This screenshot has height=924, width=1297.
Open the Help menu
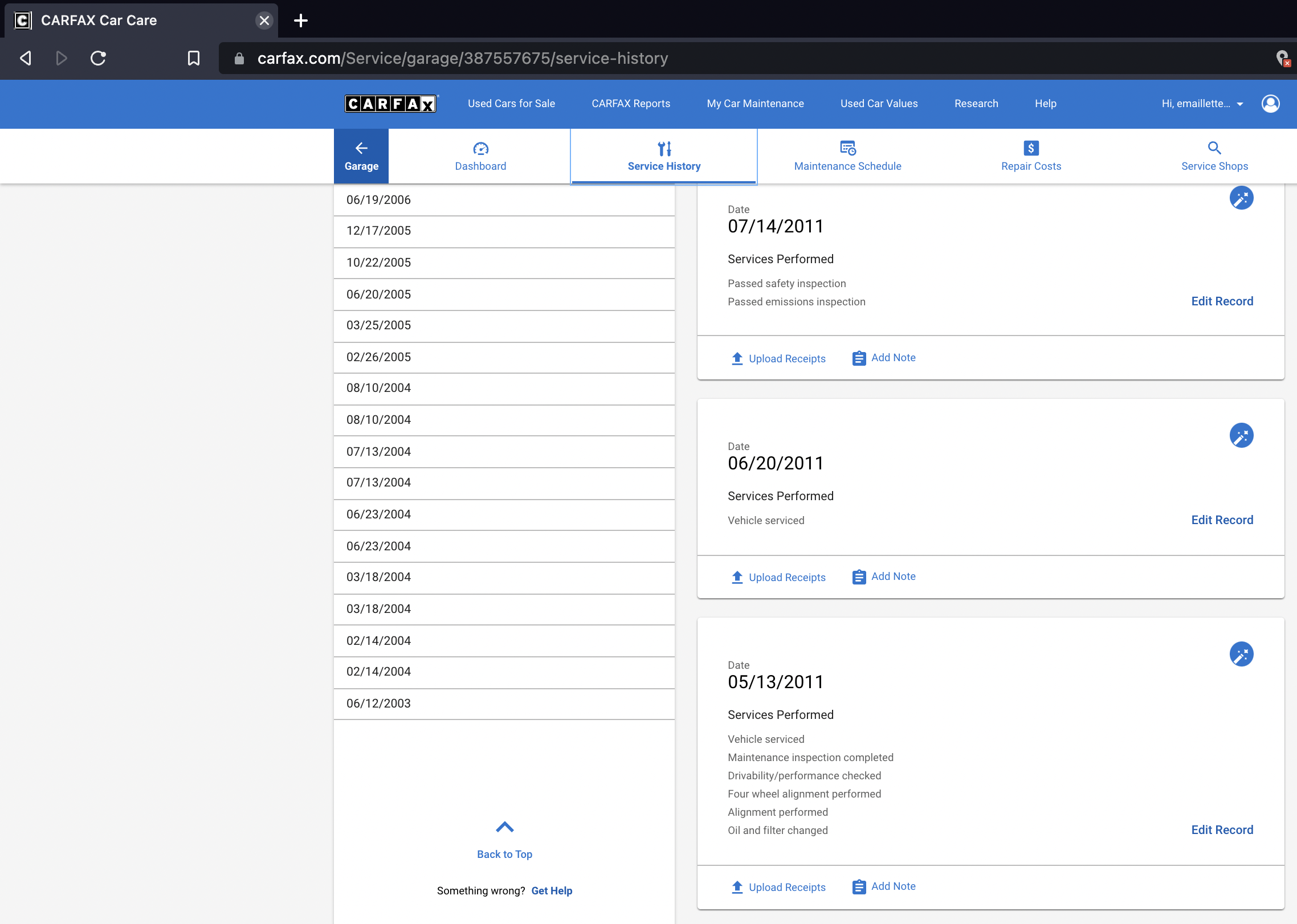[1045, 104]
